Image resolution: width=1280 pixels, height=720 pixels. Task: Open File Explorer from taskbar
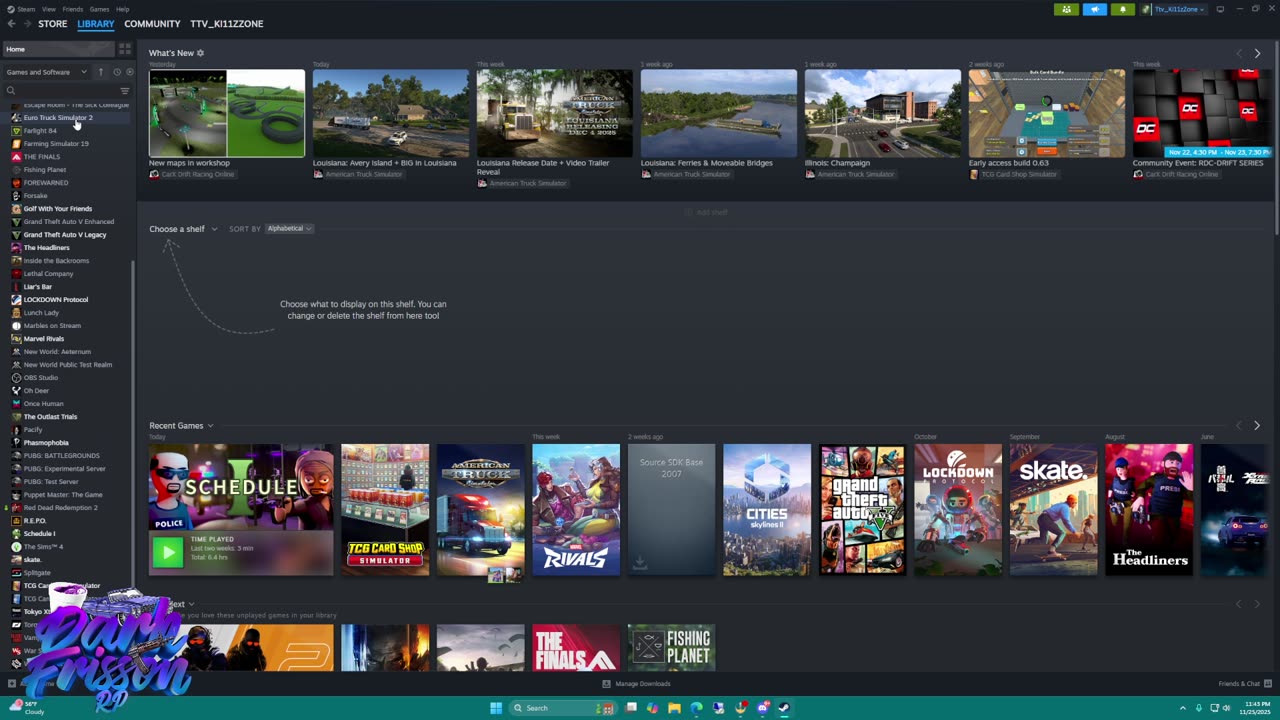(x=674, y=708)
